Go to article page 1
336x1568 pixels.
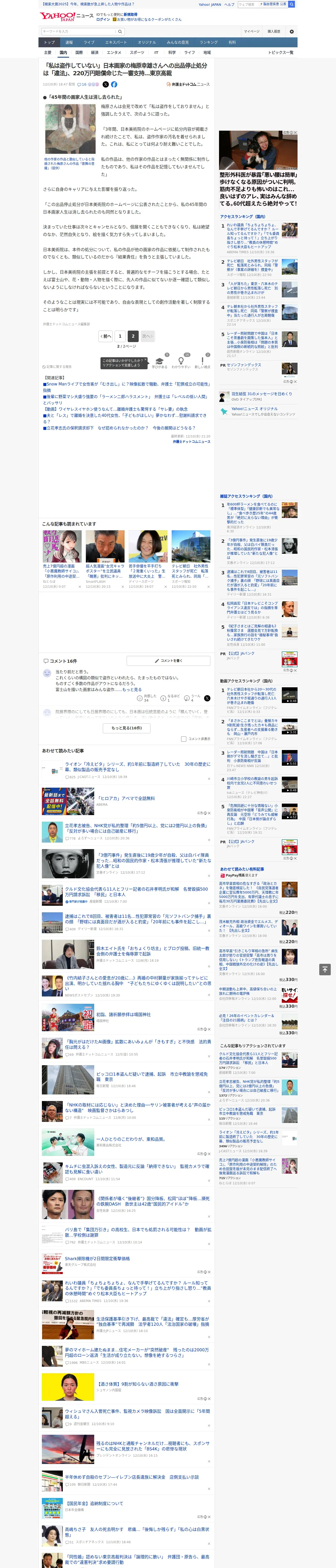(120, 336)
